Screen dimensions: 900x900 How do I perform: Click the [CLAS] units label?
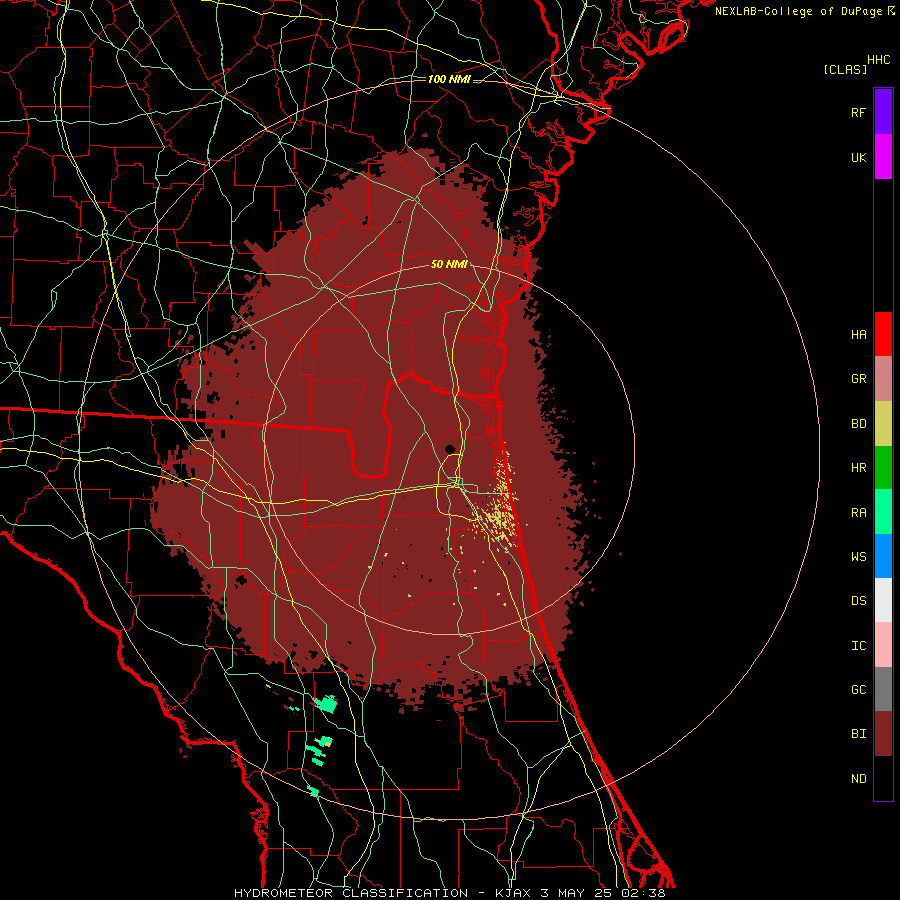pos(845,69)
